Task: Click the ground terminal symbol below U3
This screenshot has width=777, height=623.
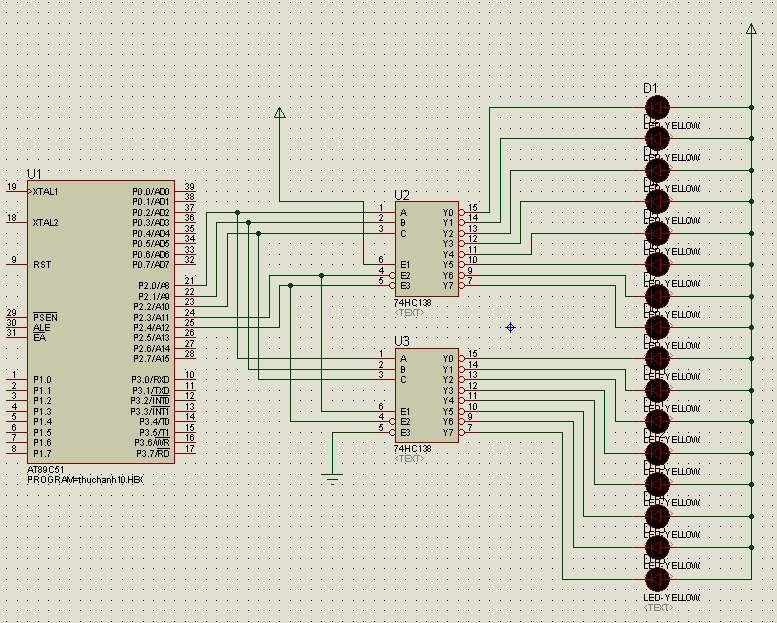Action: (x=332, y=479)
